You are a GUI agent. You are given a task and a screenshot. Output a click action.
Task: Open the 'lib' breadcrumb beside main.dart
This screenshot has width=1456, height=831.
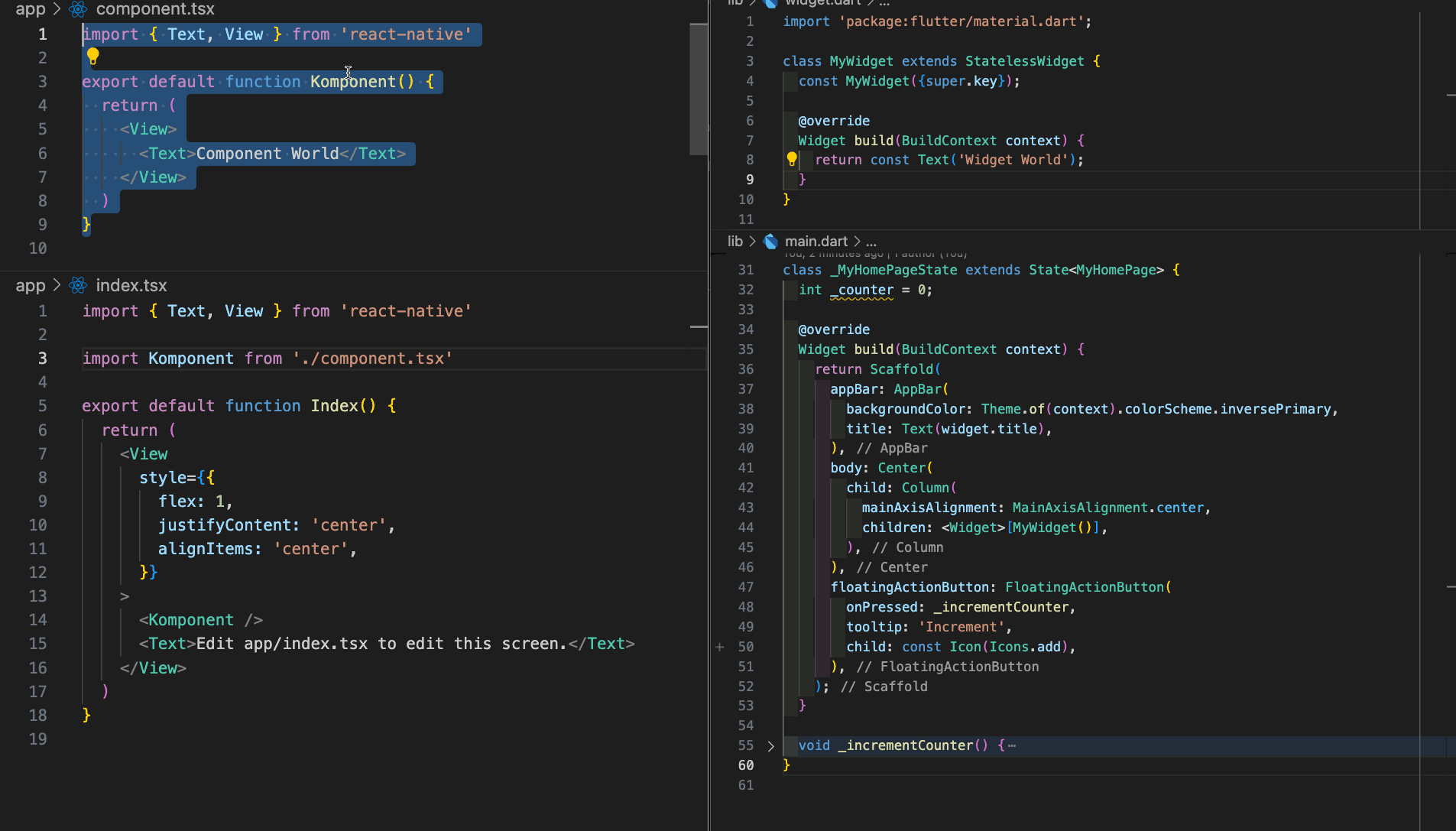735,242
